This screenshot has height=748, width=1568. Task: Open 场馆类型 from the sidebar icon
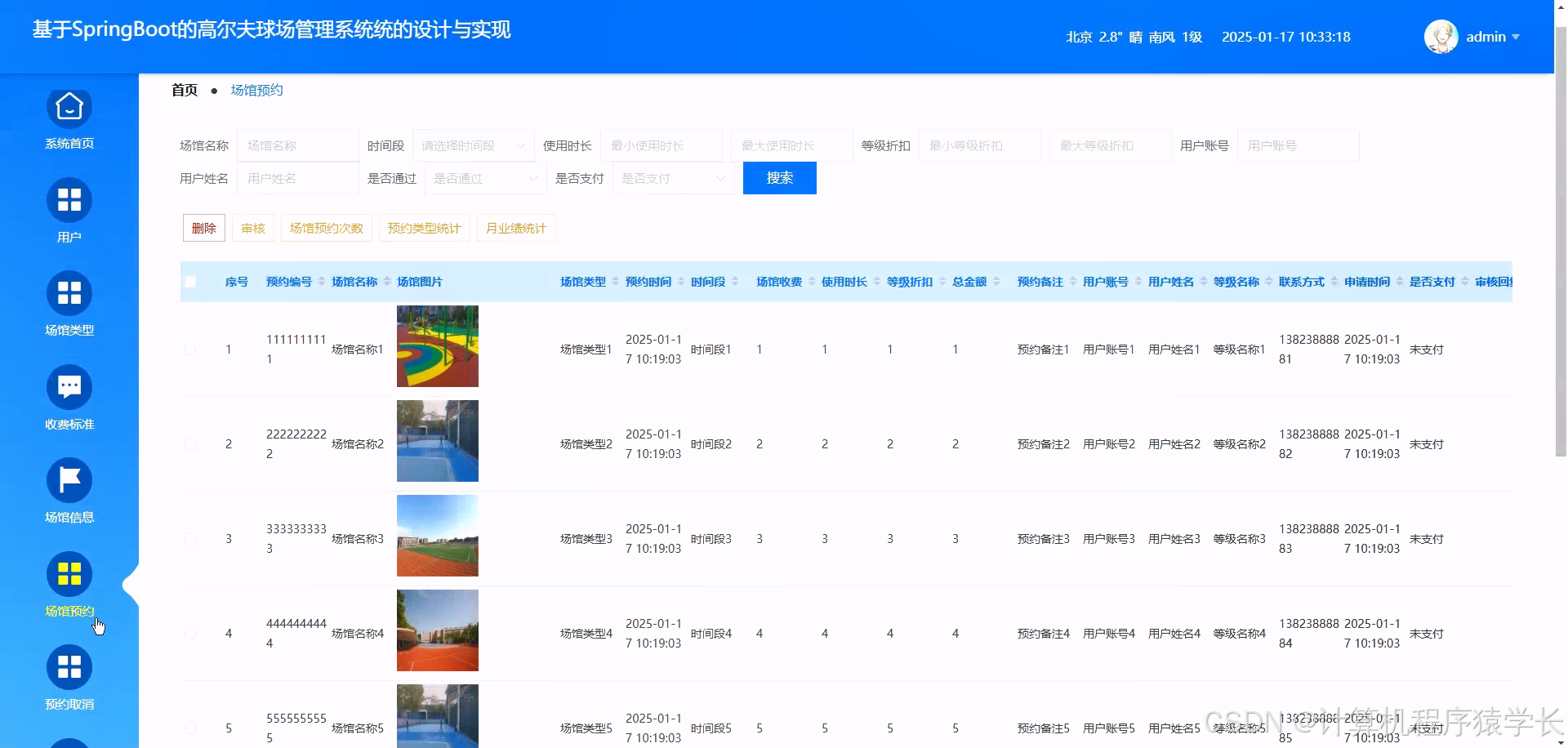coord(69,293)
